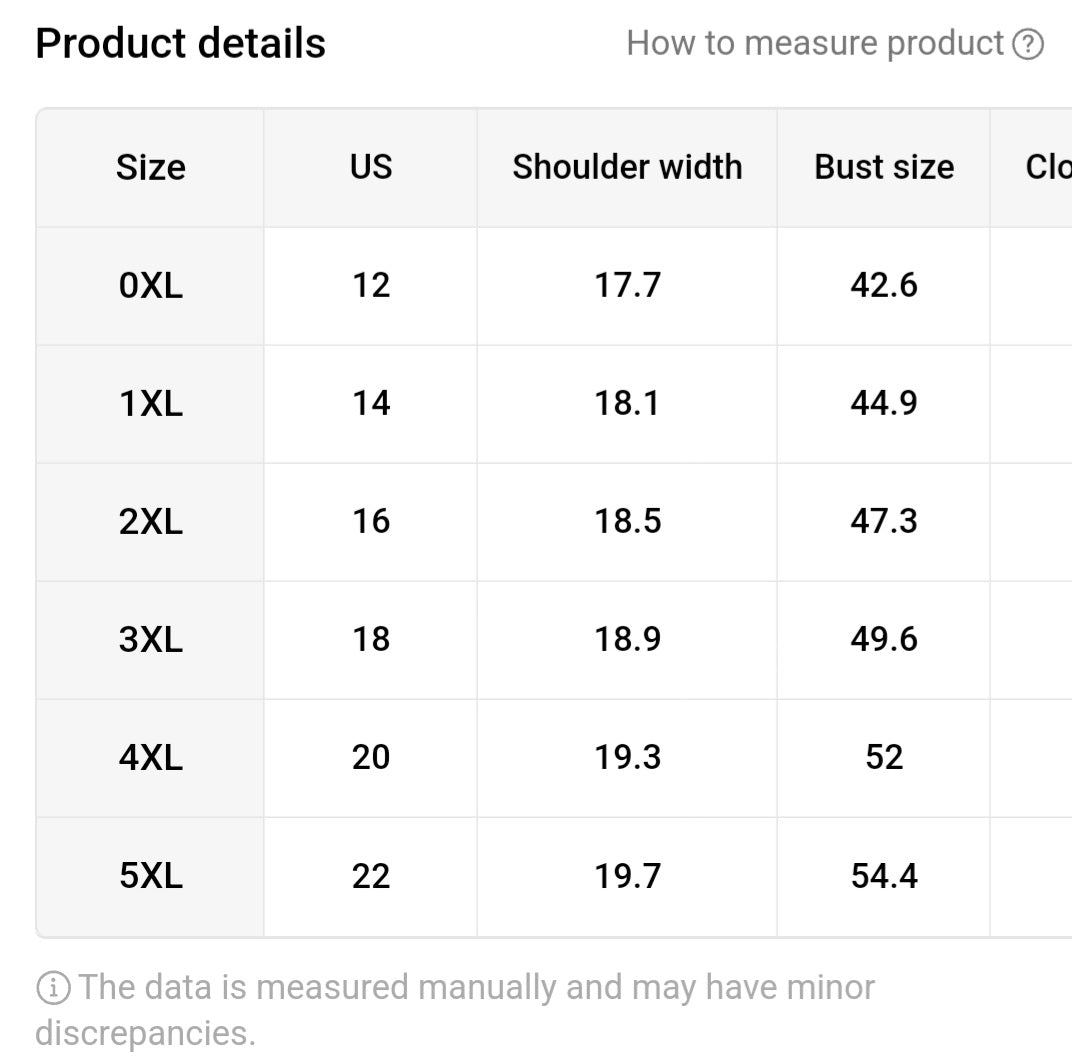1072x1062 pixels.
Task: Select the 5XL size row label
Action: (x=150, y=877)
